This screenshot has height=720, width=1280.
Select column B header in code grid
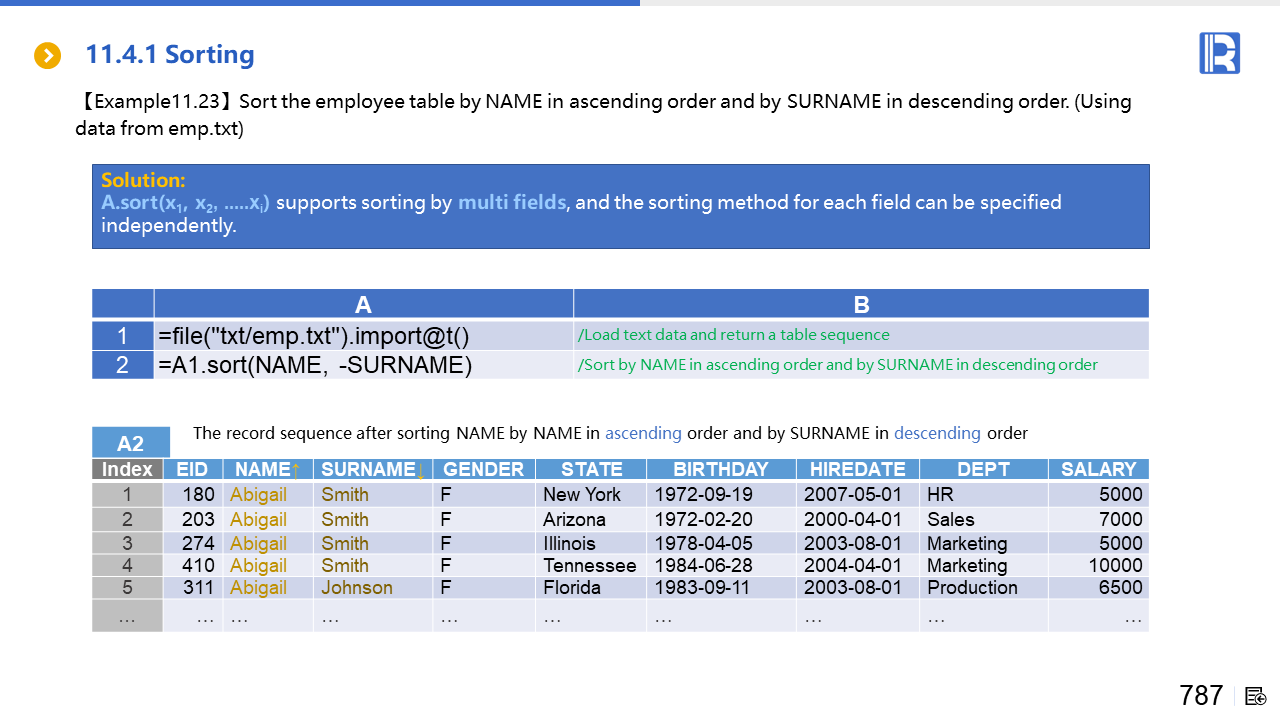coord(861,304)
